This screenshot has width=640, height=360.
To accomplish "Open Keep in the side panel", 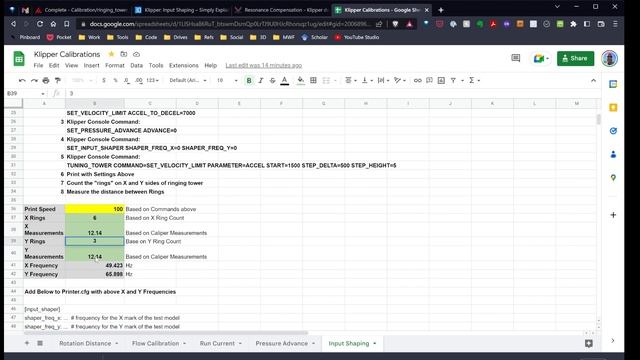I will coord(613,107).
